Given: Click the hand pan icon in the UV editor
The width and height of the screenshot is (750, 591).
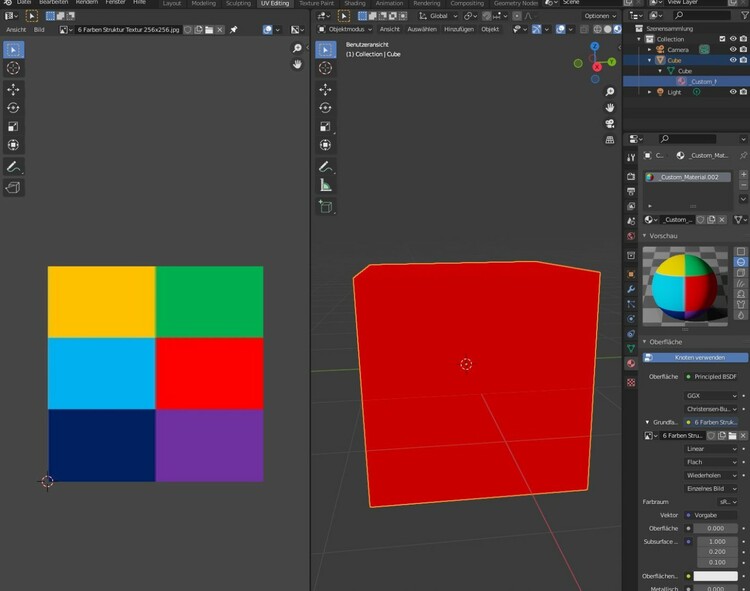Looking at the screenshot, I should [297, 64].
